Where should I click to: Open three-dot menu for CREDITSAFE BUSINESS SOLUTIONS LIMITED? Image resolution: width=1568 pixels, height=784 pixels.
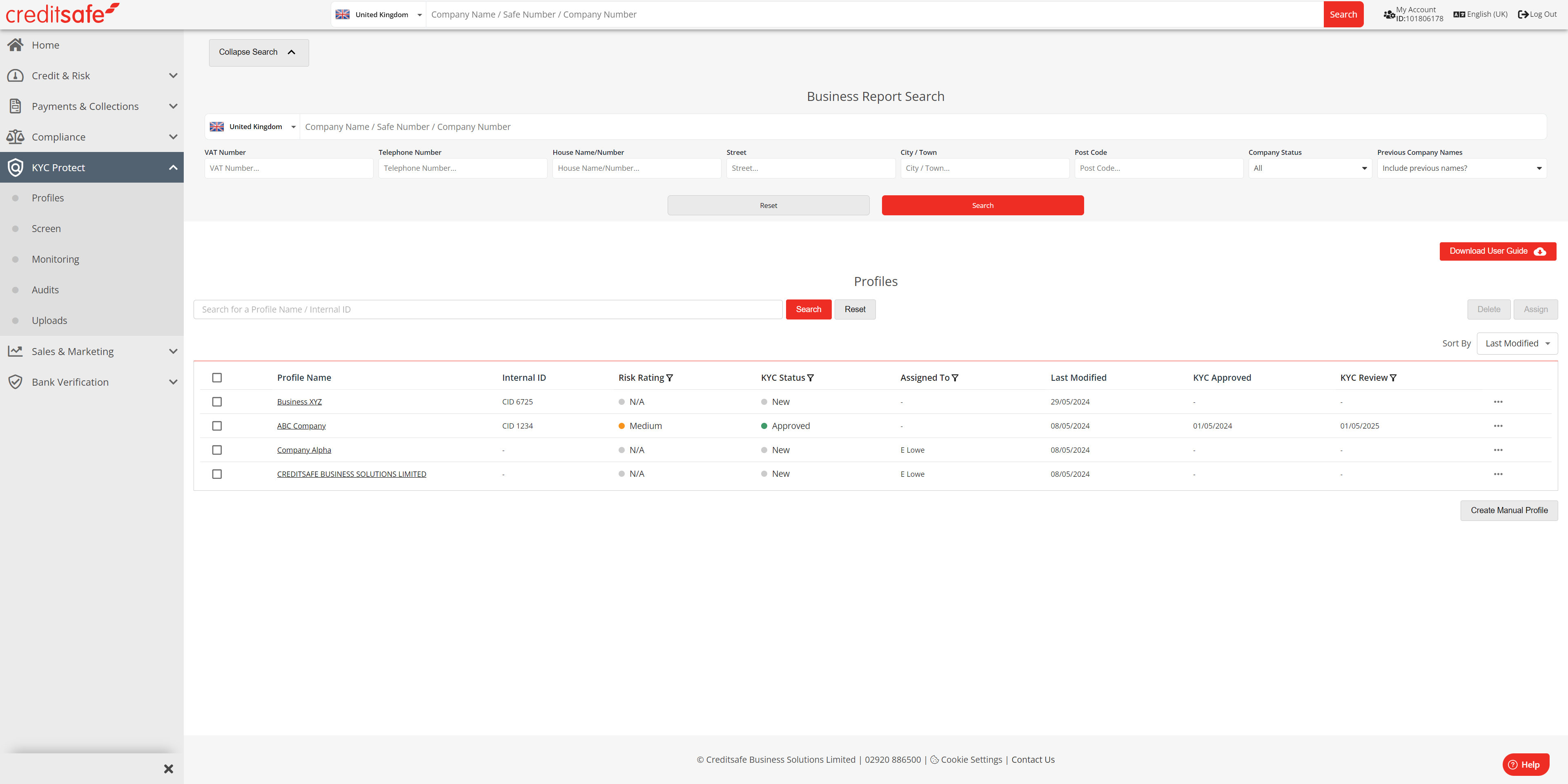(x=1498, y=474)
